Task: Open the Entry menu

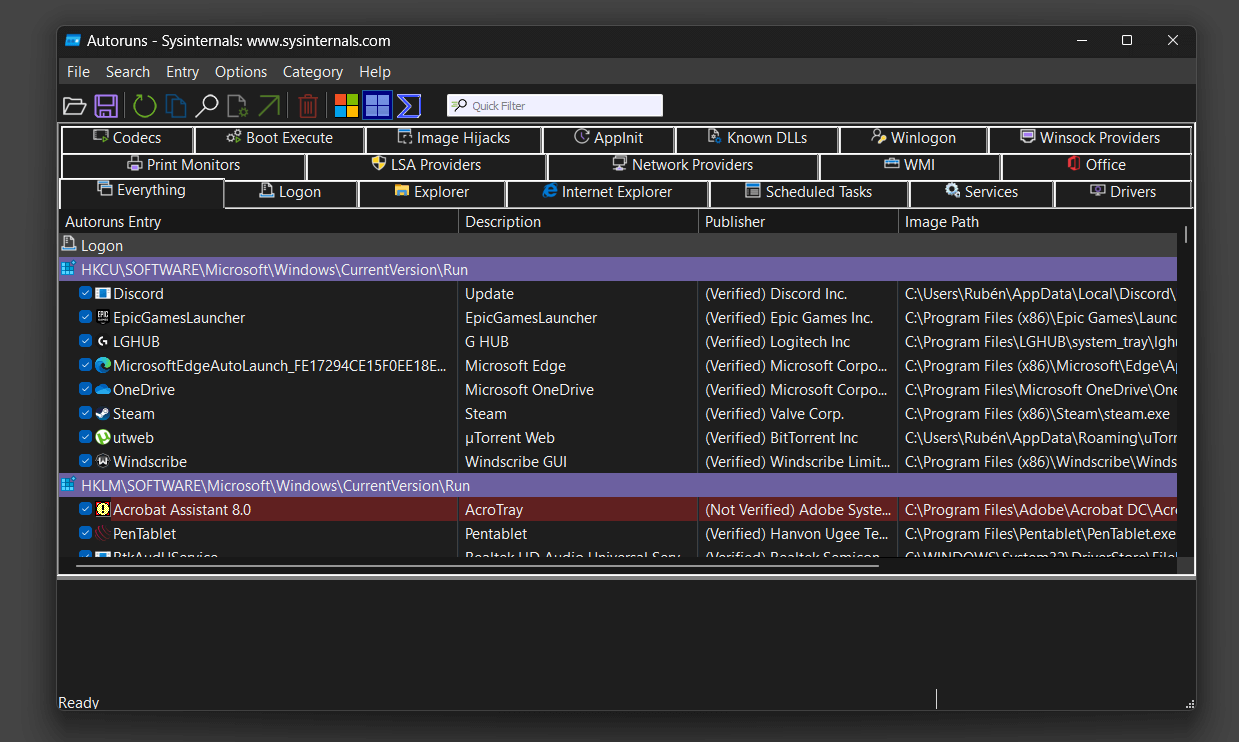Action: tap(183, 72)
